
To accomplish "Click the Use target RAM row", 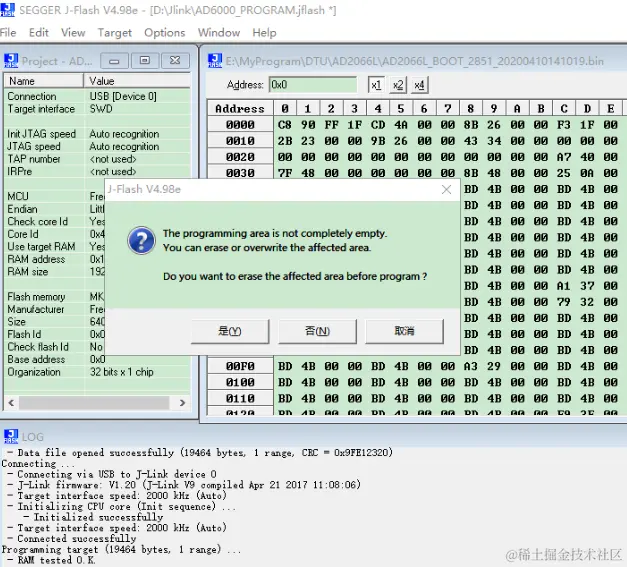I will pos(54,247).
